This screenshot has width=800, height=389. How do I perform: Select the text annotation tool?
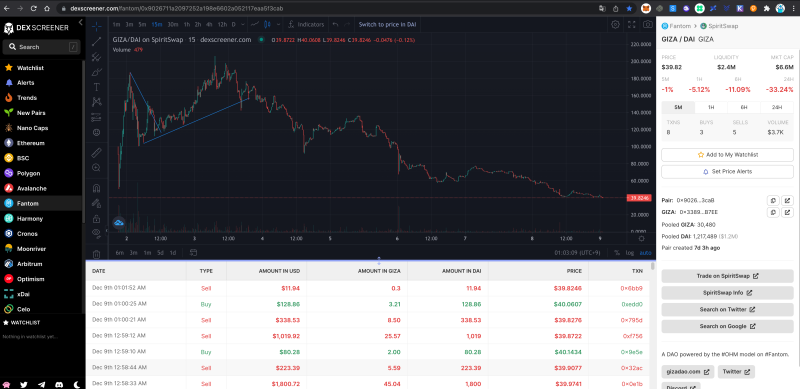pyautogui.click(x=96, y=87)
